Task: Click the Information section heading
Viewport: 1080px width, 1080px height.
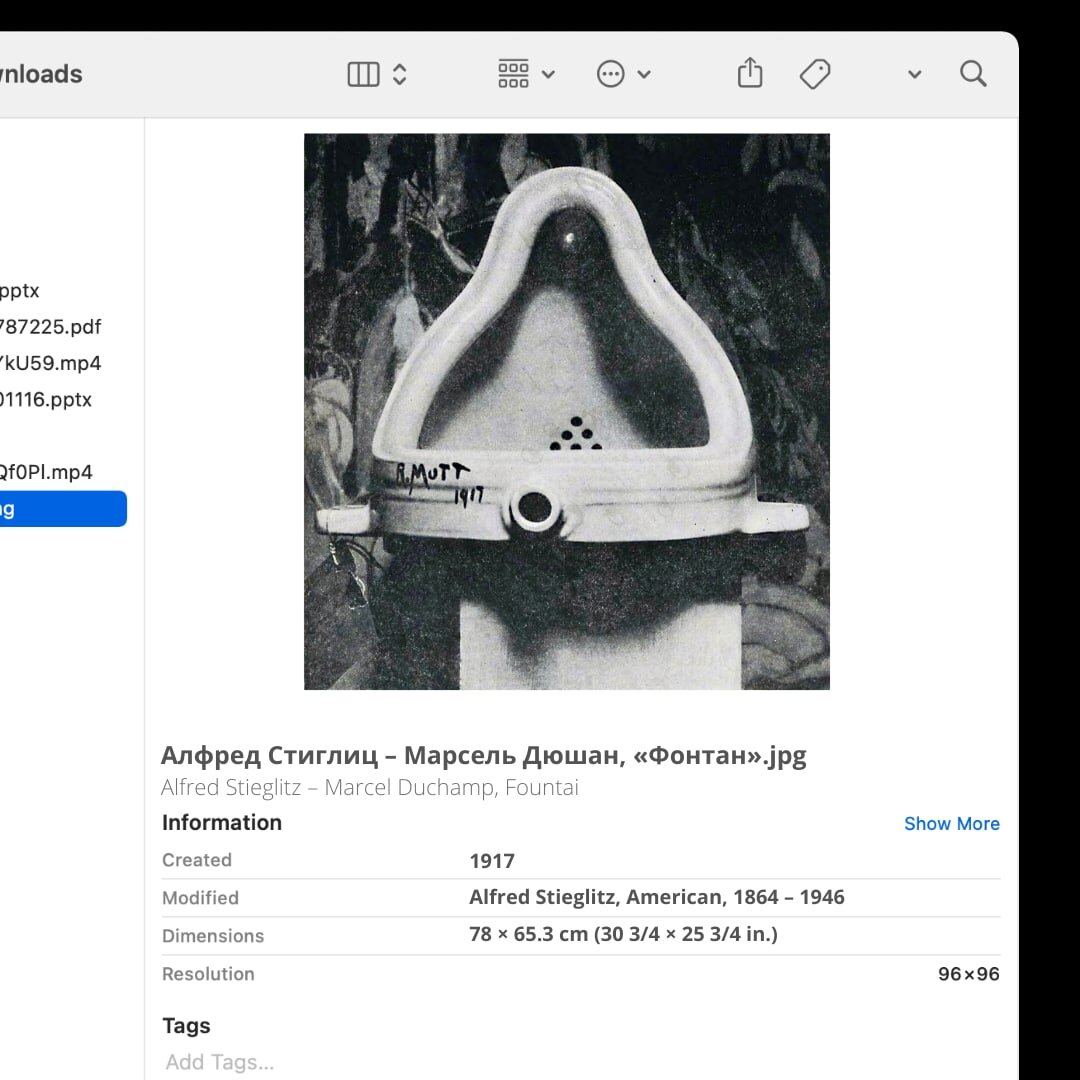Action: 222,822
